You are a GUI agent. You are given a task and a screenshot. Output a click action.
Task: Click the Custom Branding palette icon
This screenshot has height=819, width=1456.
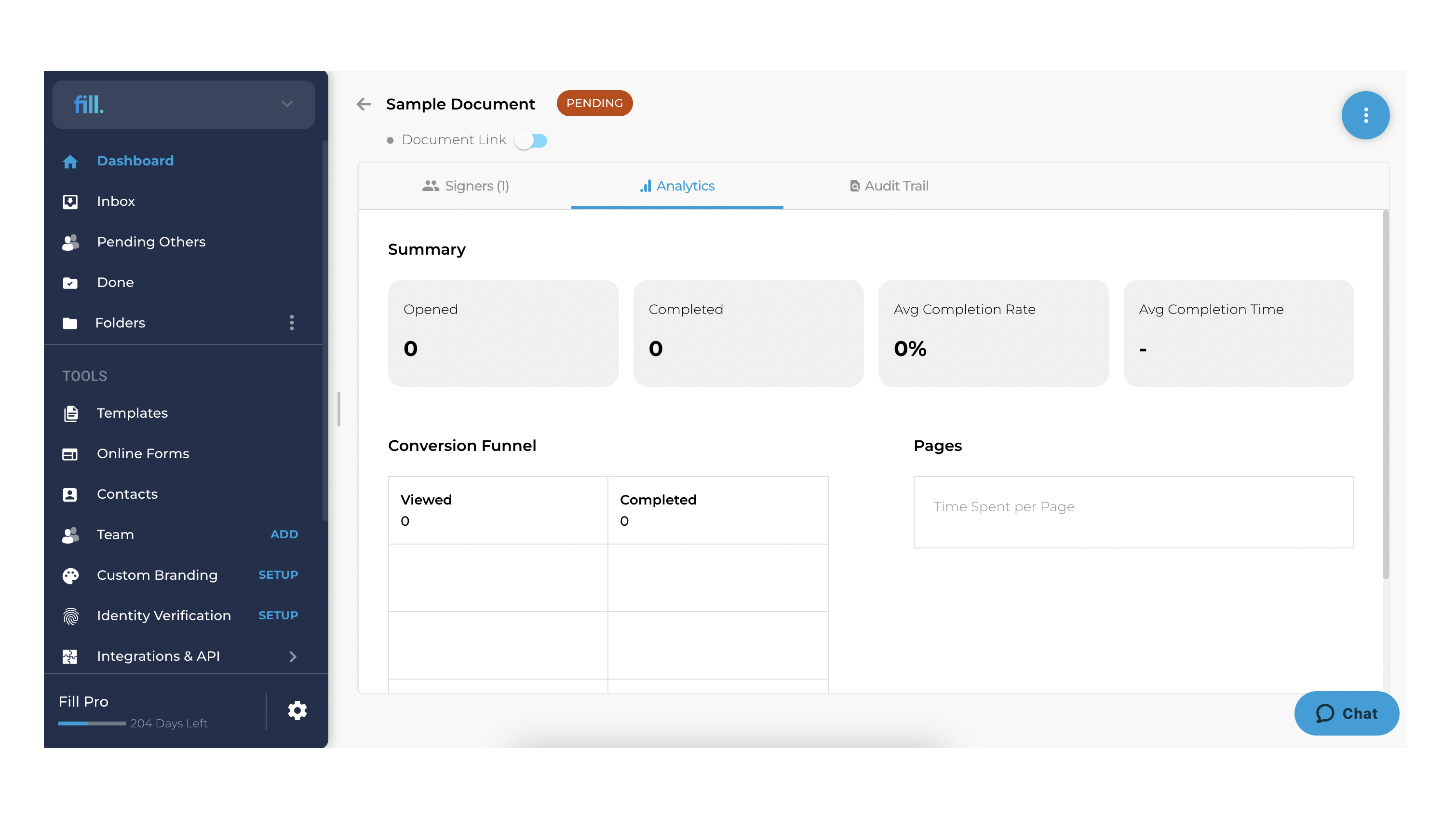(x=70, y=575)
